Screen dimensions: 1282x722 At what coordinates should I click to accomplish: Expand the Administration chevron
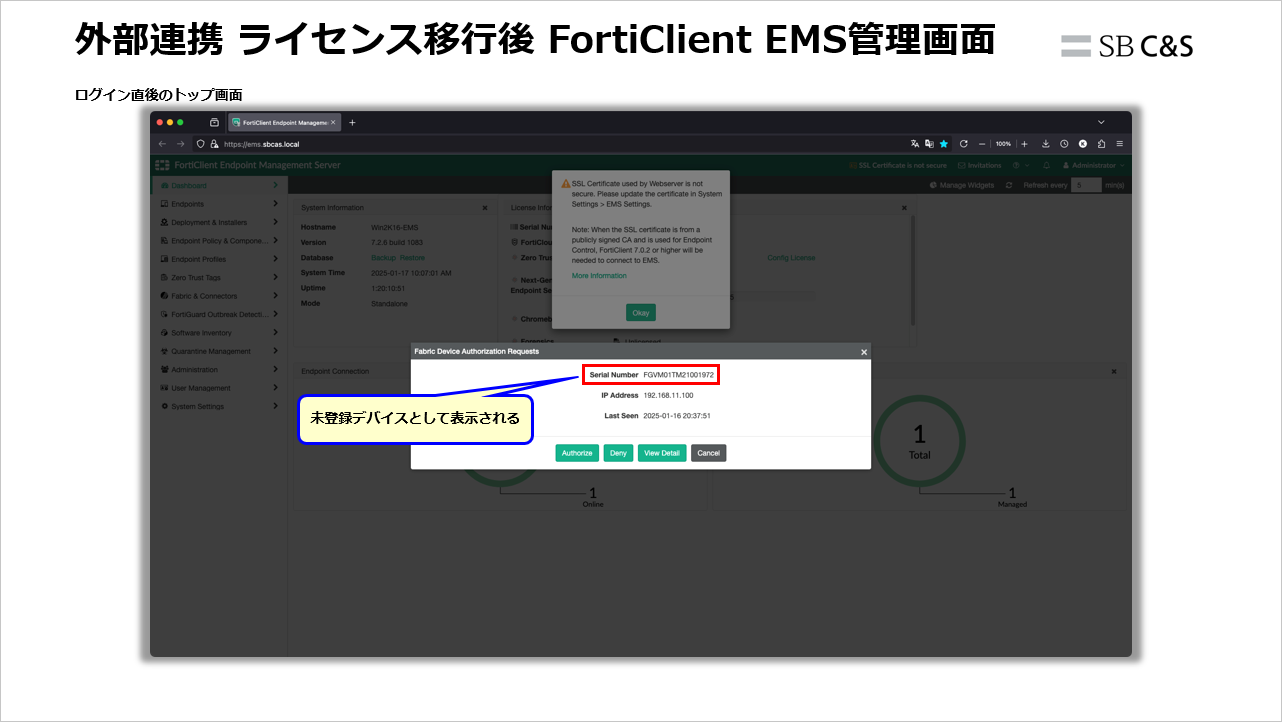[275, 369]
